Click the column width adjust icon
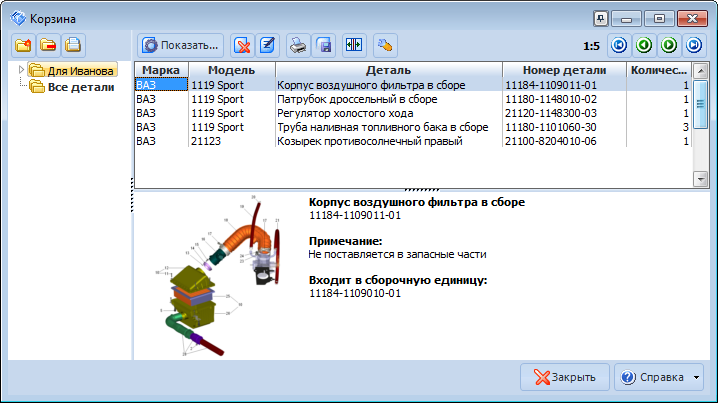The width and height of the screenshot is (718, 403). tap(352, 45)
